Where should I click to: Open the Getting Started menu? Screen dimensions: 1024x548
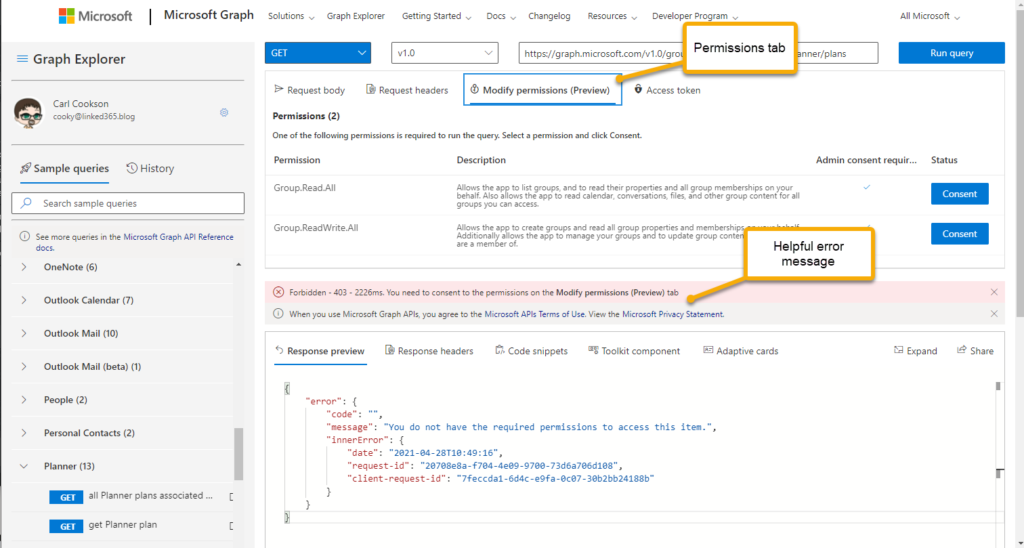[x=436, y=16]
